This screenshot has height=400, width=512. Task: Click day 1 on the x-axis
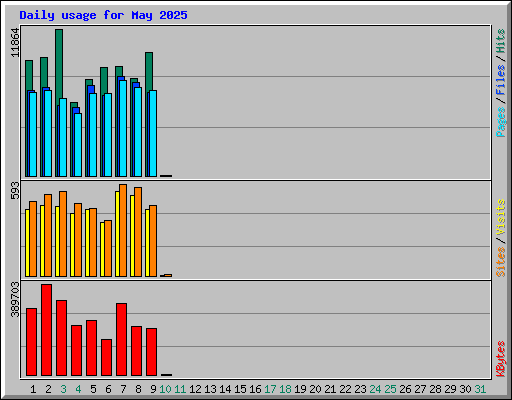point(33,389)
